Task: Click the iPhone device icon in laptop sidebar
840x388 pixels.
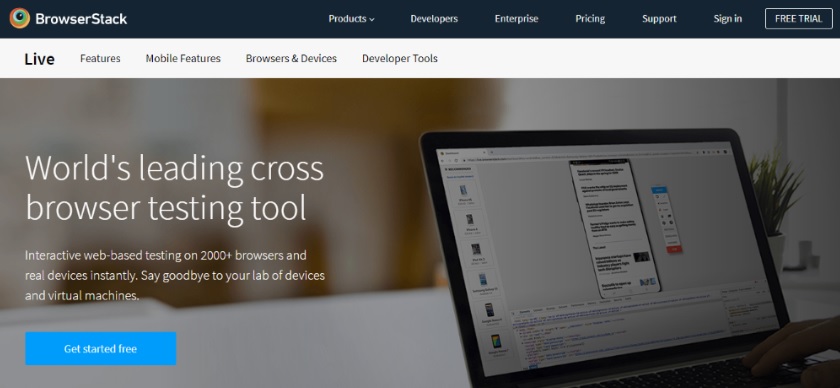Action: 463,191
